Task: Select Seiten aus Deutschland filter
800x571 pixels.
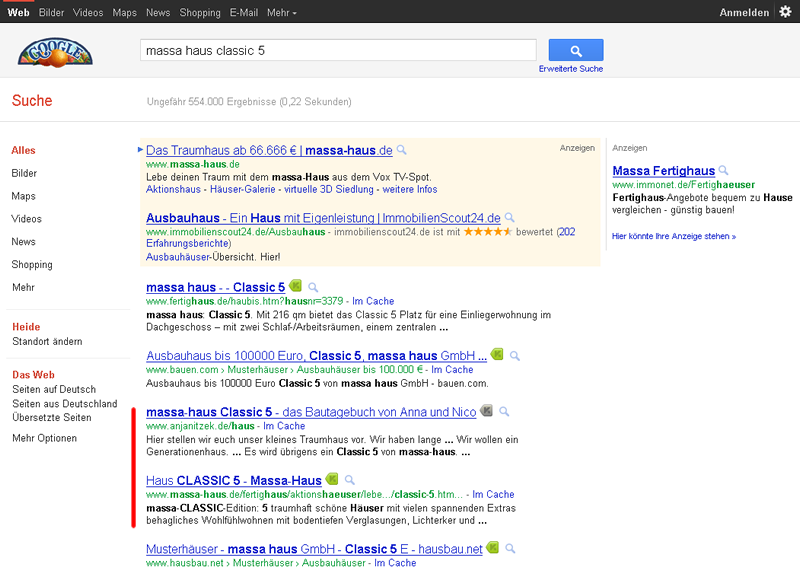Action: click(x=64, y=404)
